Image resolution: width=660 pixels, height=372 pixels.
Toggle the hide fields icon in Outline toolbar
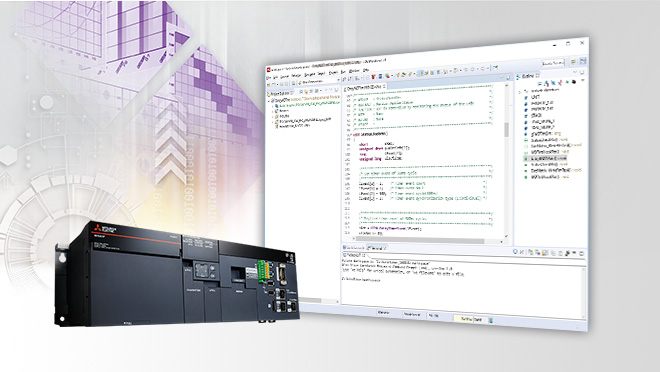[553, 83]
